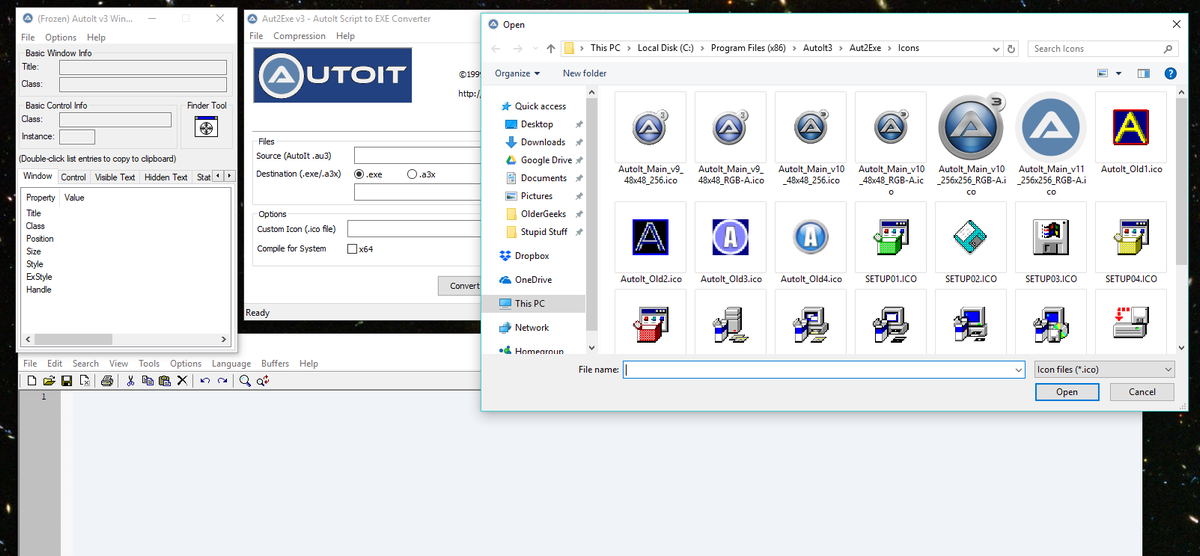Click the Print icon in editor toolbar
Image resolution: width=1200 pixels, height=556 pixels.
click(x=107, y=381)
